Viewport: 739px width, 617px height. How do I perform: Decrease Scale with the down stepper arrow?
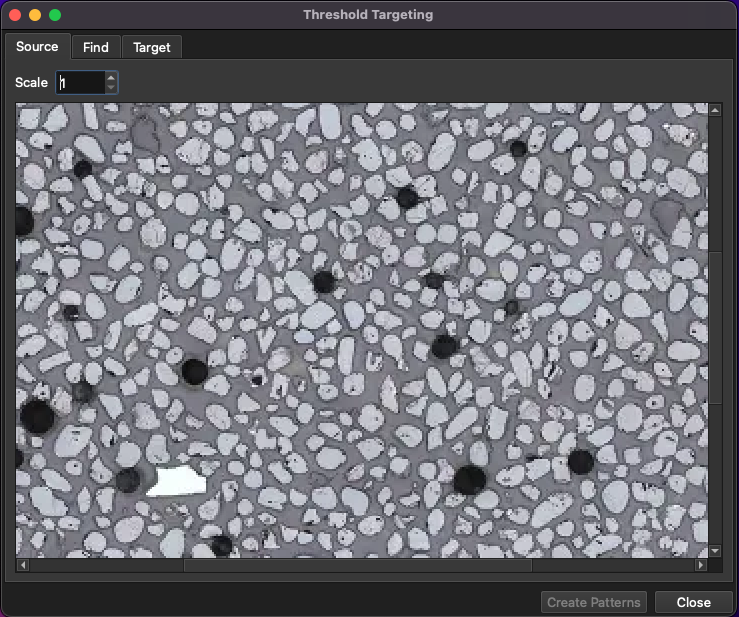[x=111, y=87]
